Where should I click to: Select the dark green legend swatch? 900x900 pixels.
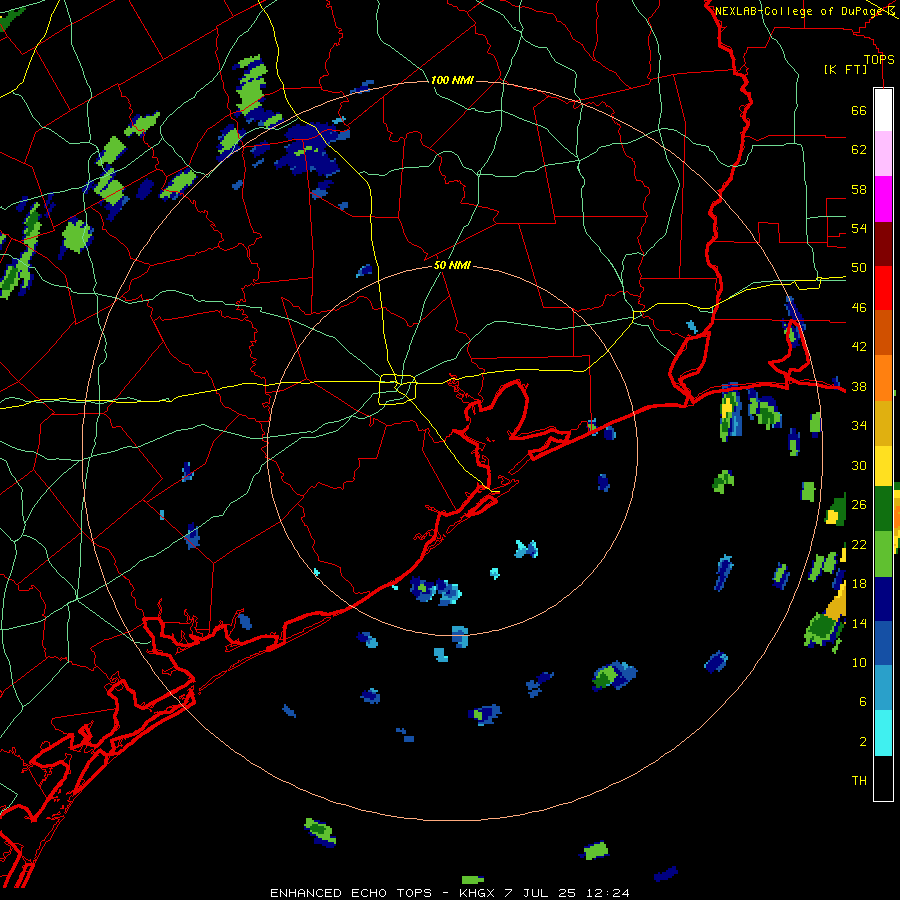tap(883, 509)
